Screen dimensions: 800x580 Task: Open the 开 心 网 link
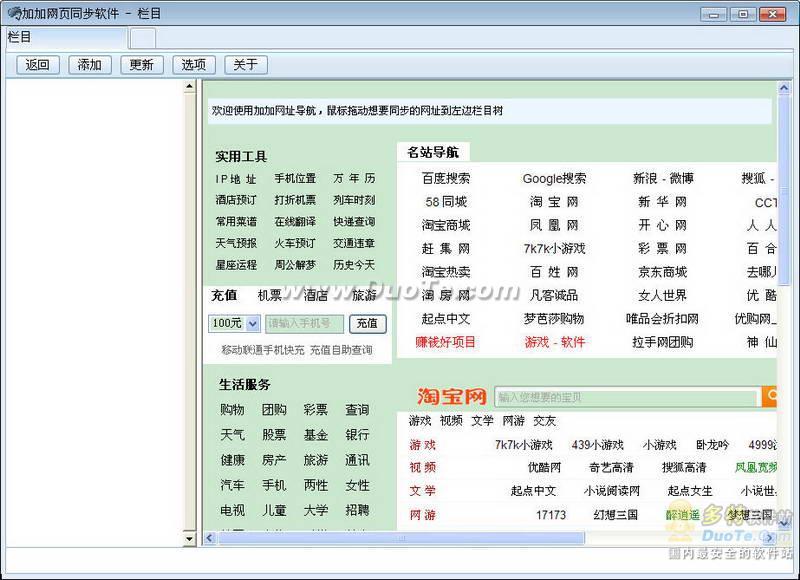[662, 225]
